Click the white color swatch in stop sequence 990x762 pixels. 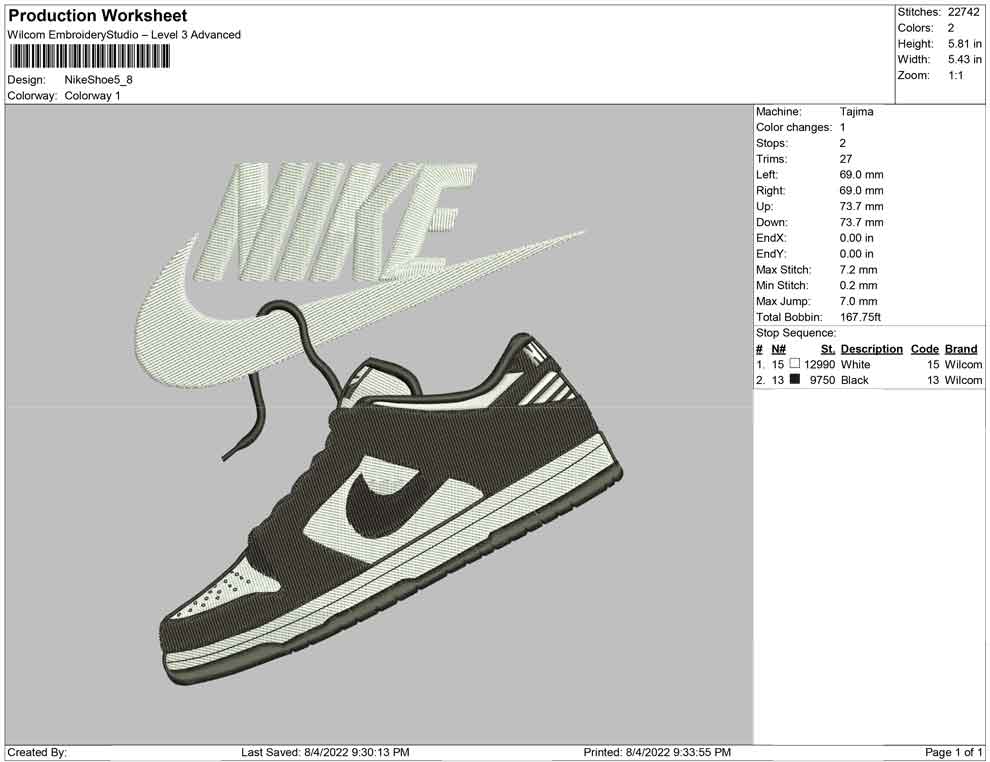point(795,364)
